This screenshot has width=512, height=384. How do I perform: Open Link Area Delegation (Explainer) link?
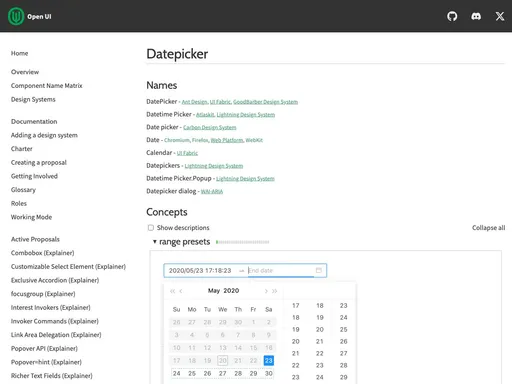click(56, 335)
